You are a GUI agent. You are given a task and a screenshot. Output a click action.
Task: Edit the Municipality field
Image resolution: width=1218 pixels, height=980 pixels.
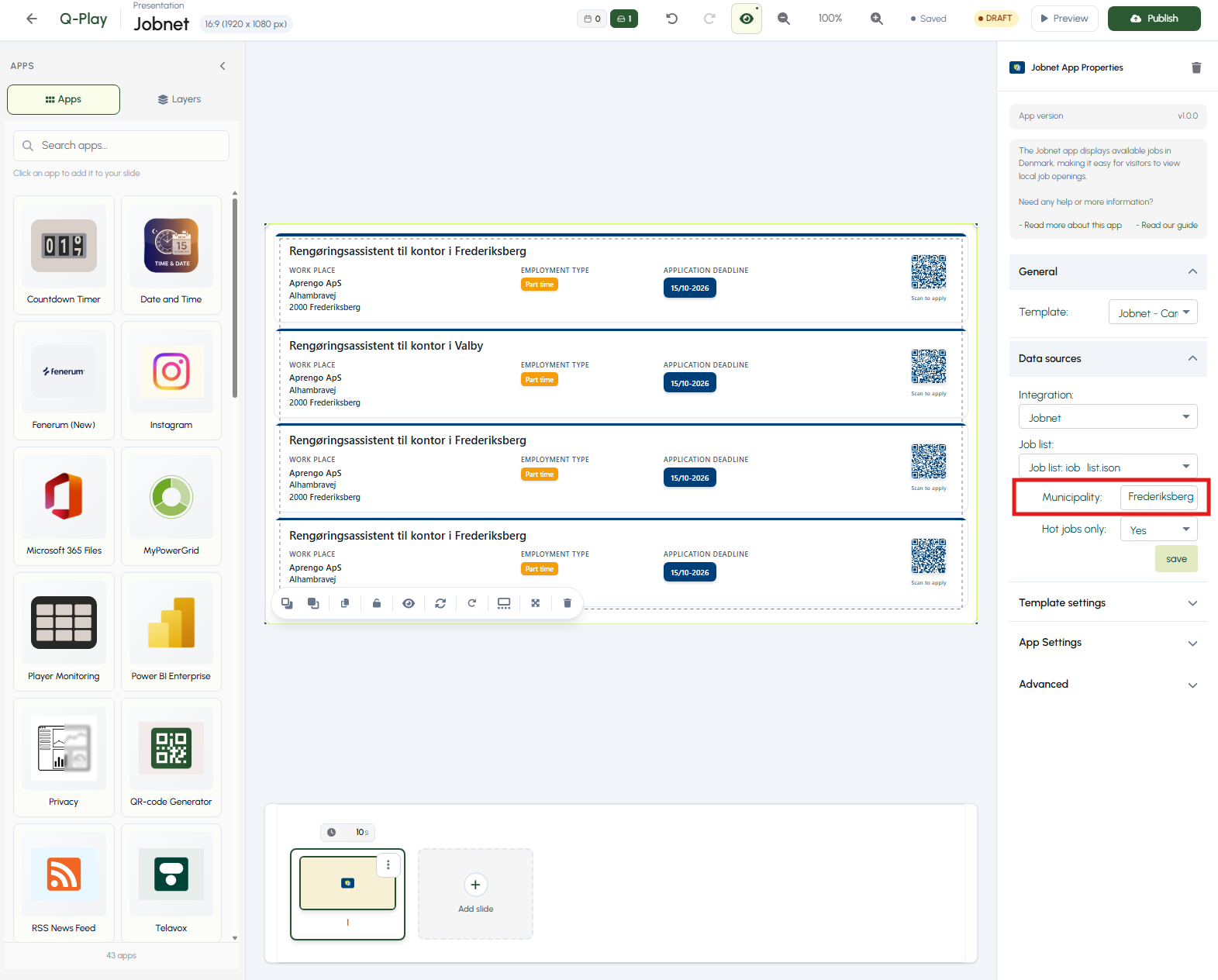(x=1159, y=497)
